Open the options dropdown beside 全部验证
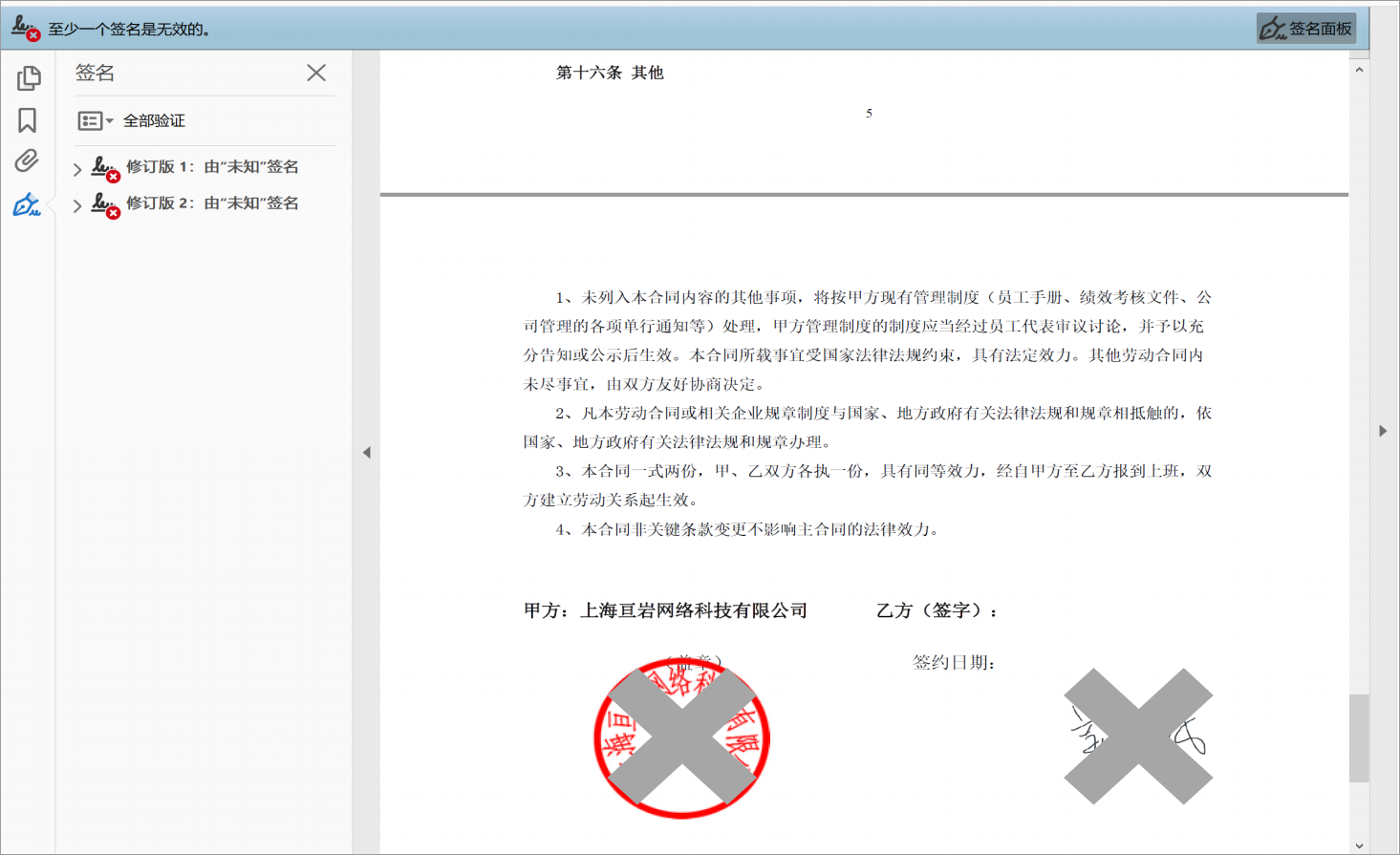 click(96, 120)
